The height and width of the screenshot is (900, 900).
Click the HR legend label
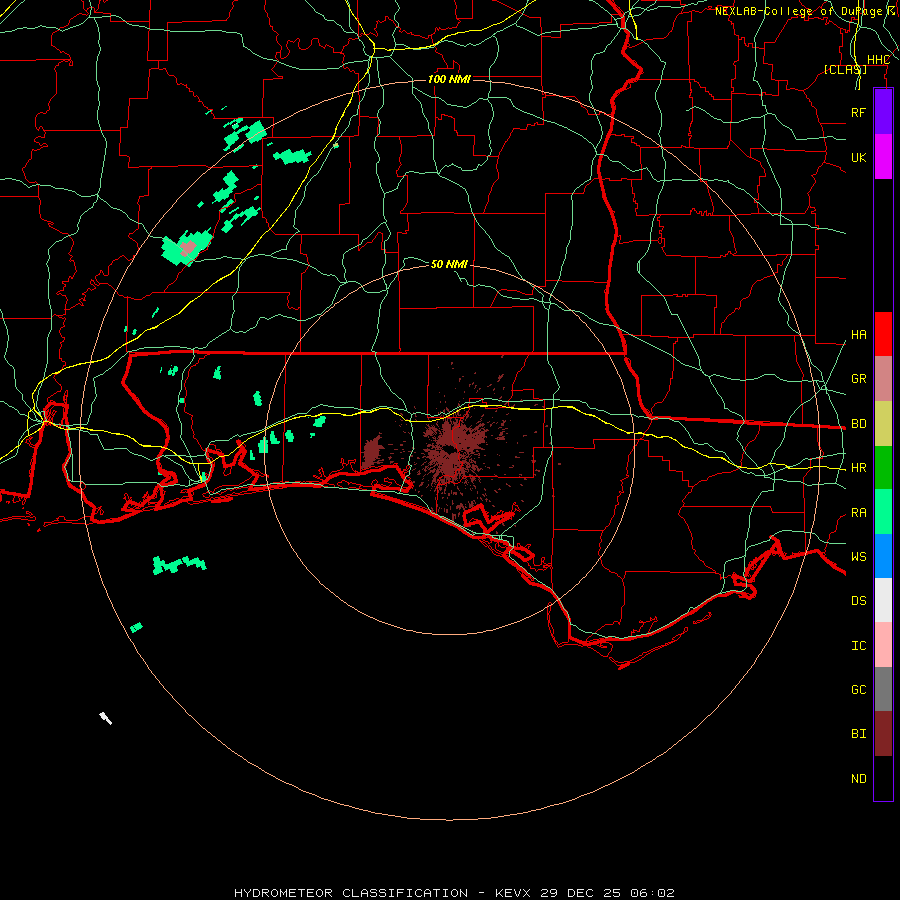[858, 468]
